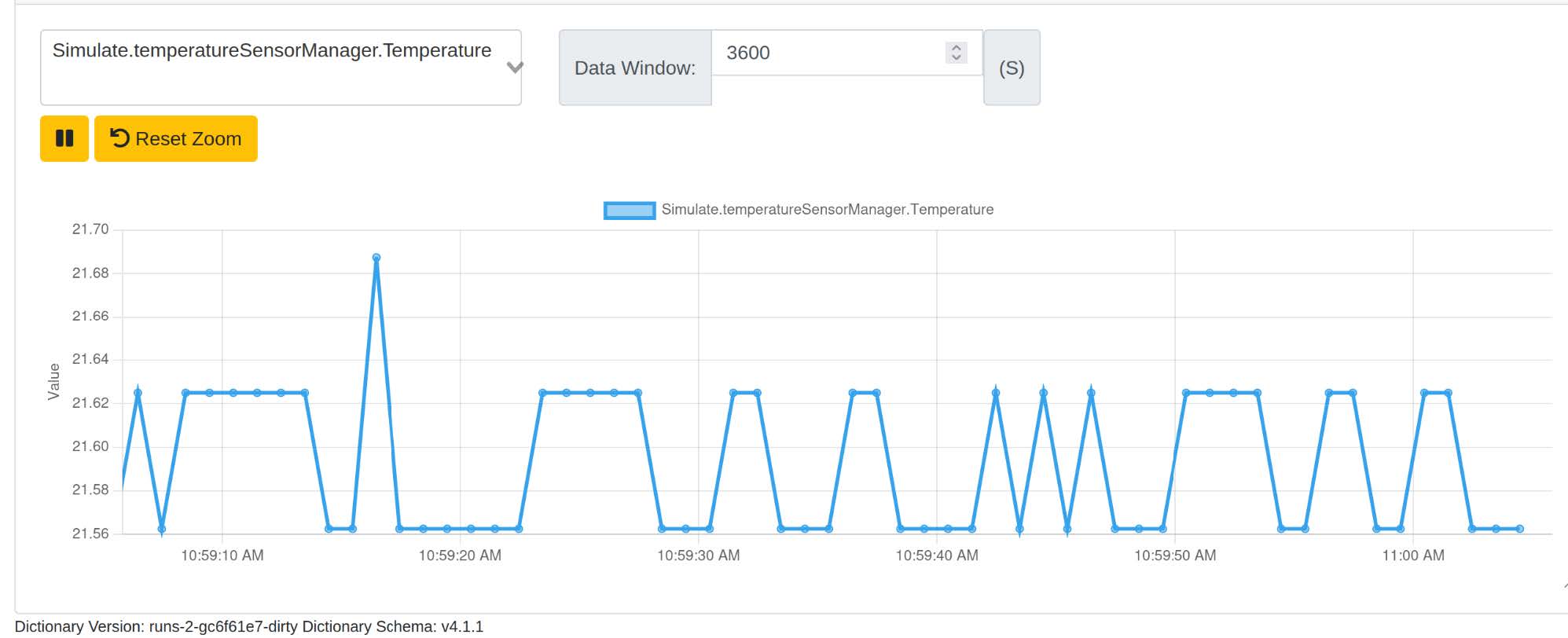Click the 21.56 y-axis label
Image resolution: width=1568 pixels, height=638 pixels.
pos(90,533)
